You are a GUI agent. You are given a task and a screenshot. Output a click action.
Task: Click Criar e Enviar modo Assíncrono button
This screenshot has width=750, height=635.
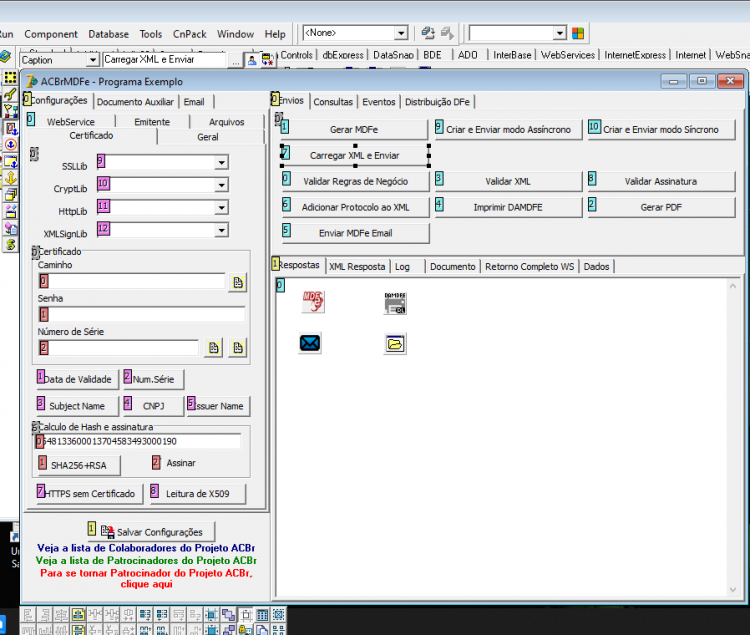pos(508,130)
